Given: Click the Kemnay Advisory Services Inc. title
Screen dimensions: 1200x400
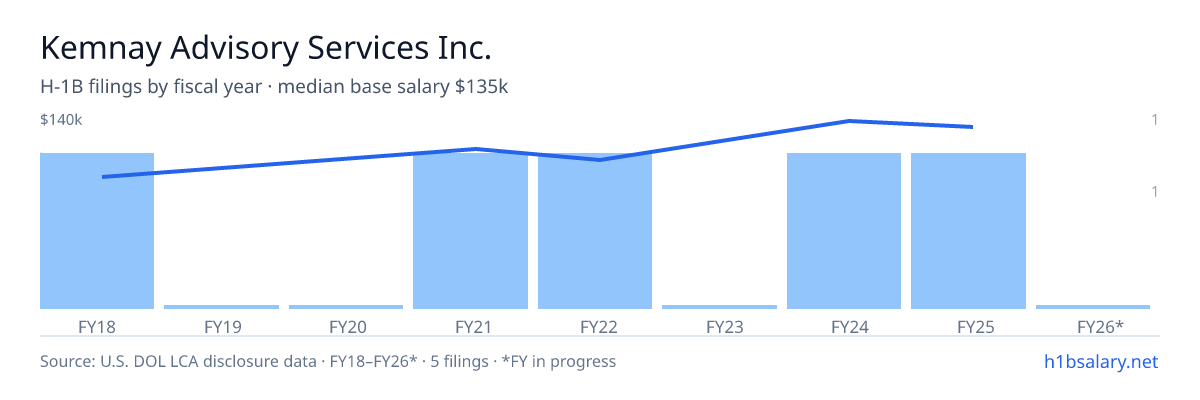Looking at the screenshot, I should click(x=266, y=47).
